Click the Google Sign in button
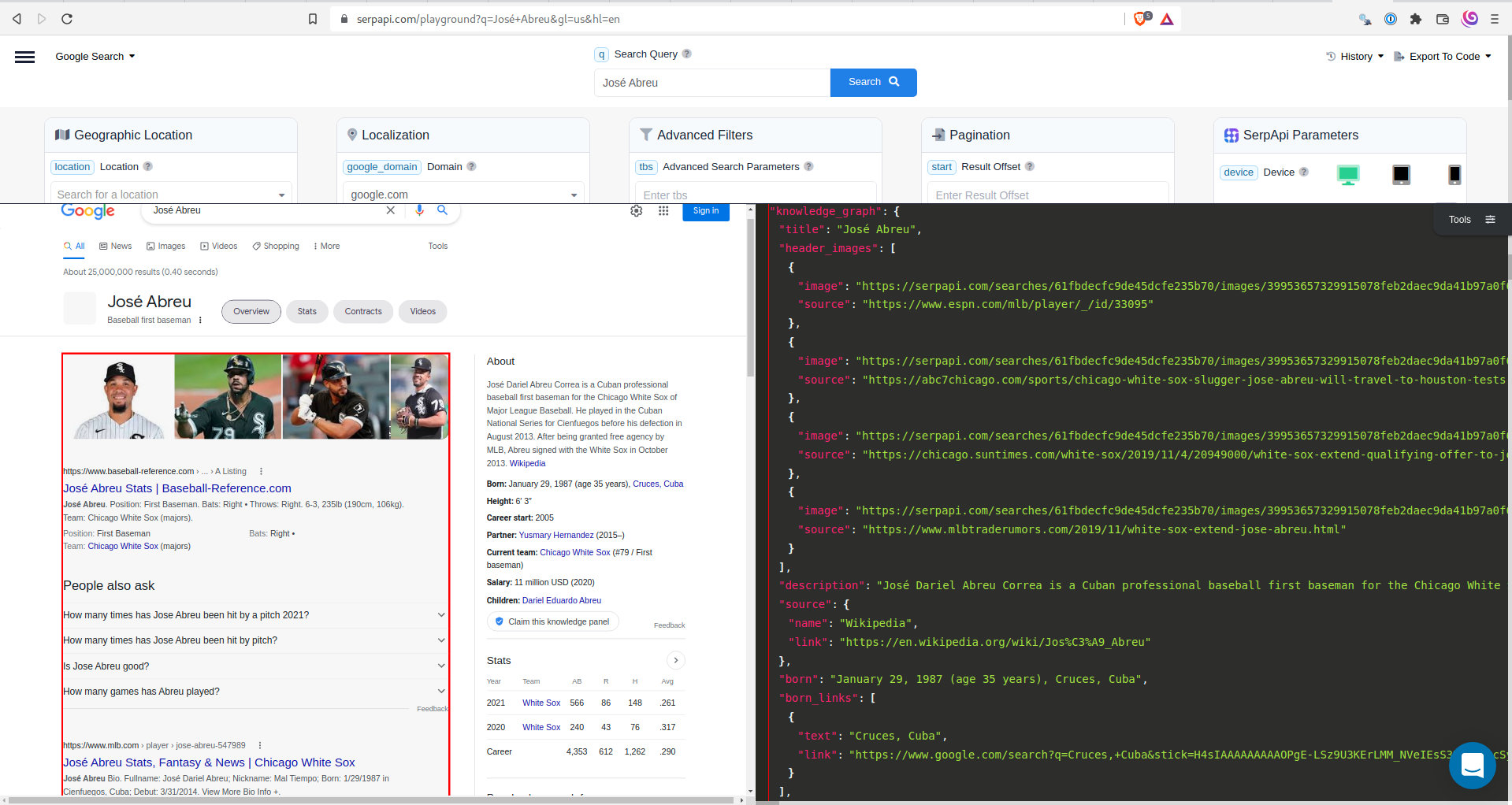 (706, 211)
